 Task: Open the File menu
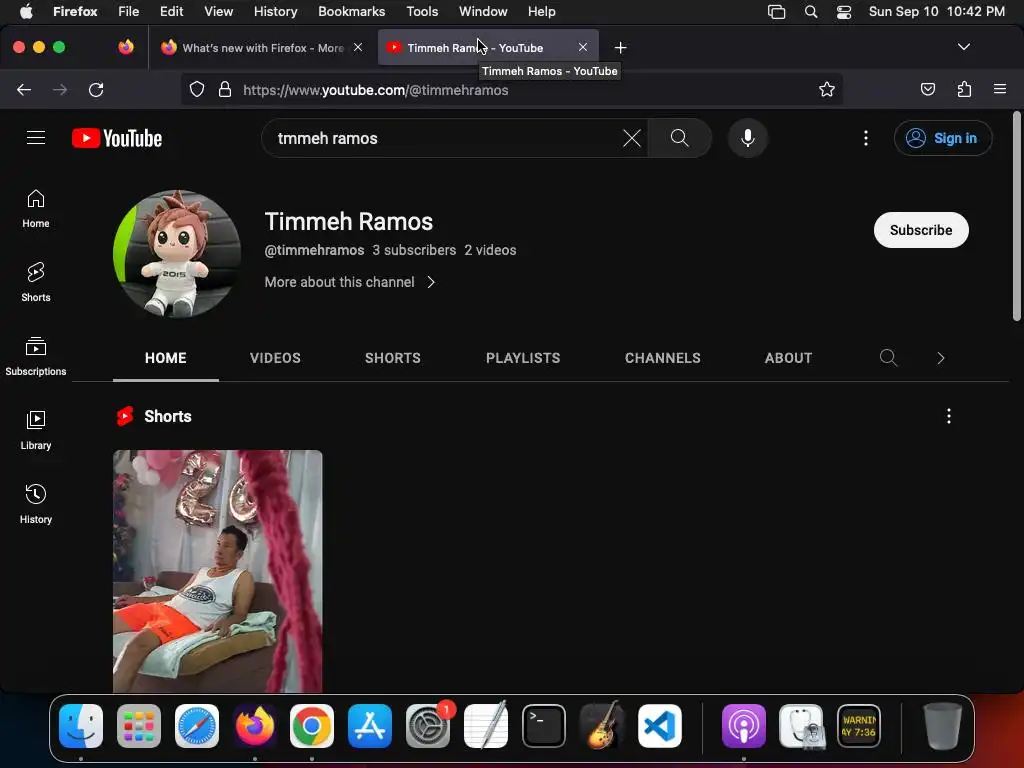click(129, 11)
